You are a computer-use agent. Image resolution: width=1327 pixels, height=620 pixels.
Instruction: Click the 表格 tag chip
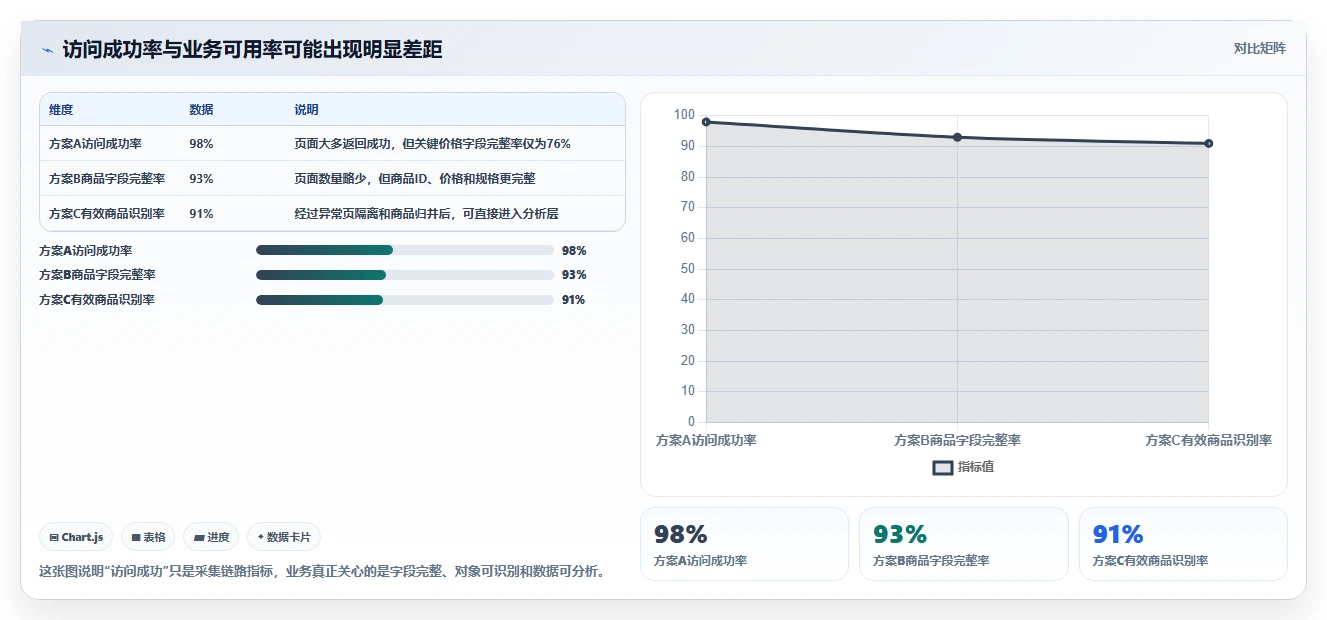pos(148,537)
